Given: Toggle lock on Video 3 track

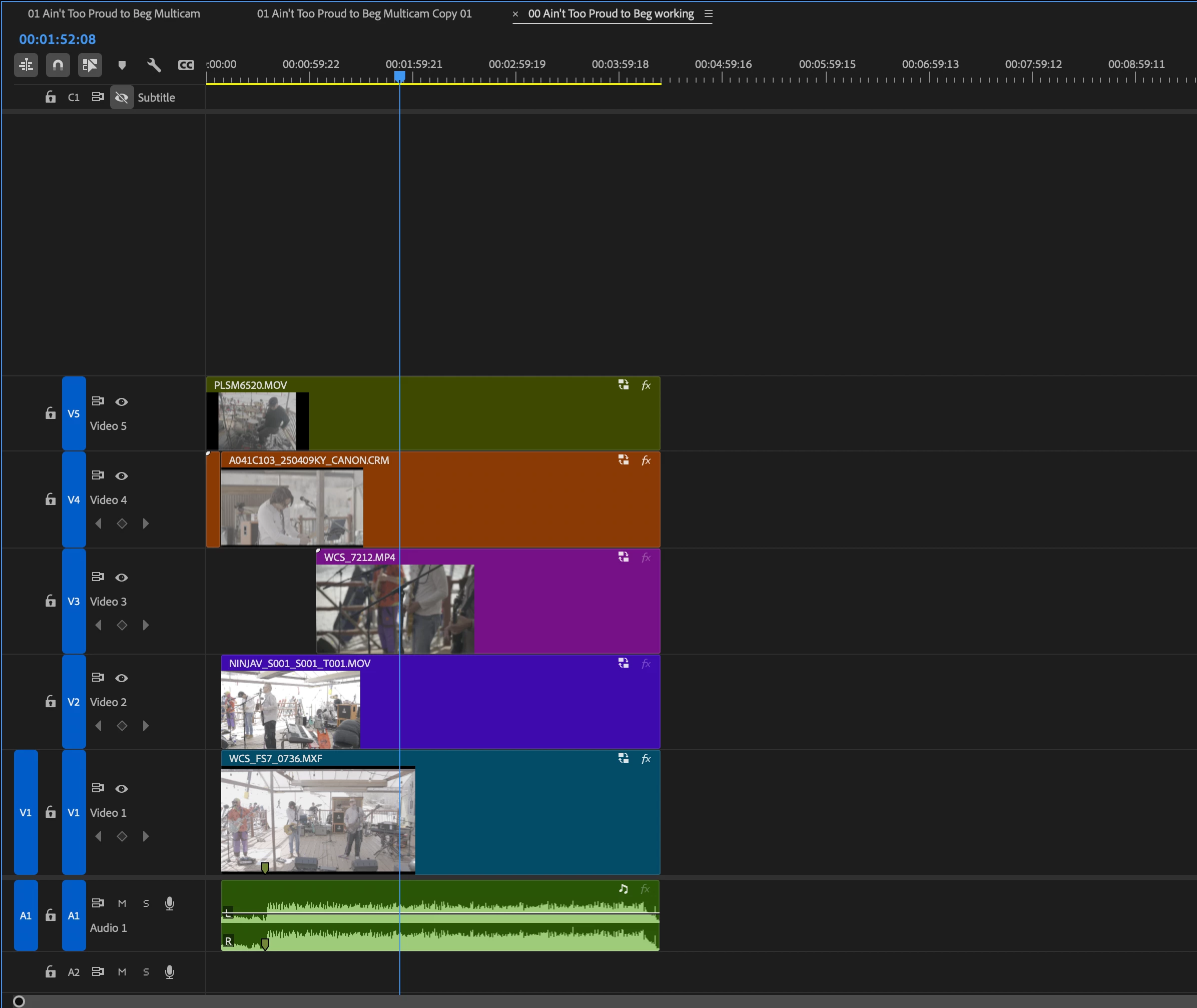Looking at the screenshot, I should tap(50, 601).
